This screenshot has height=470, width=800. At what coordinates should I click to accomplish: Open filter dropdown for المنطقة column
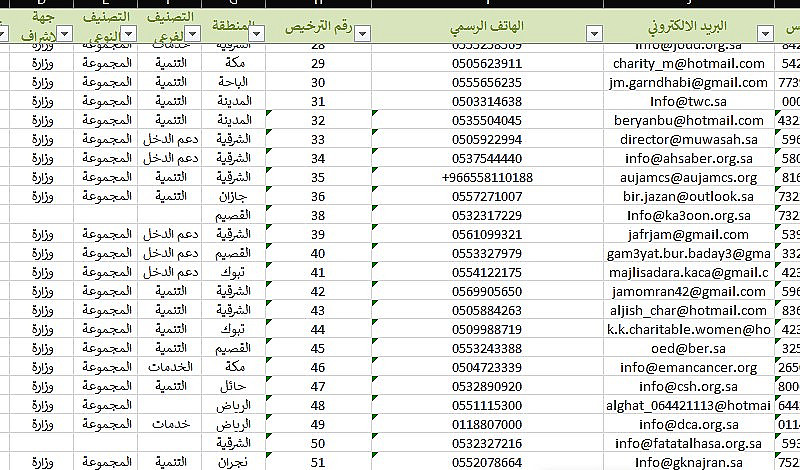coord(257,34)
